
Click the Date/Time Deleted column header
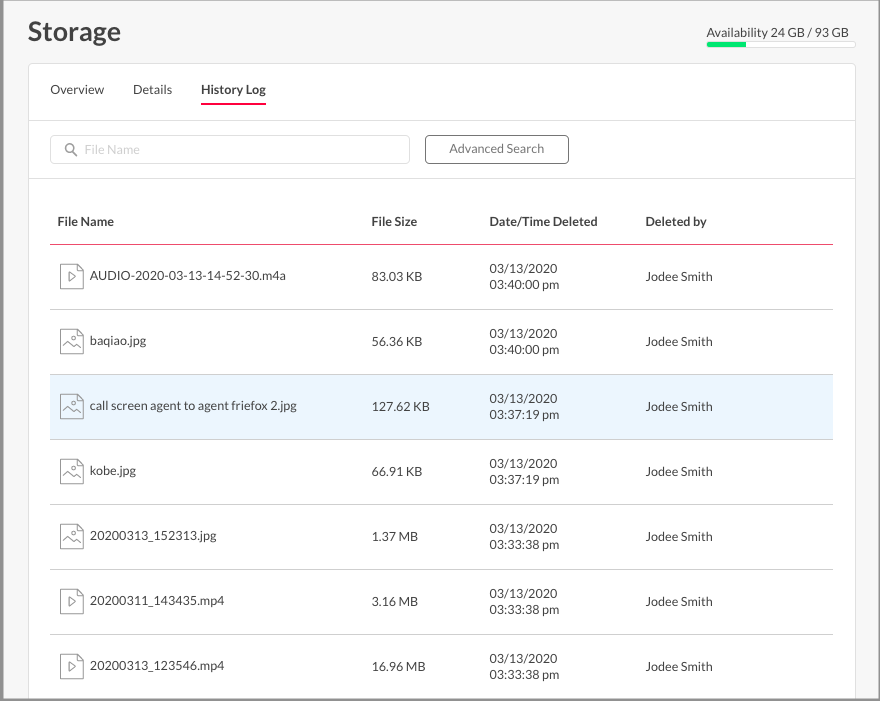pyautogui.click(x=543, y=222)
